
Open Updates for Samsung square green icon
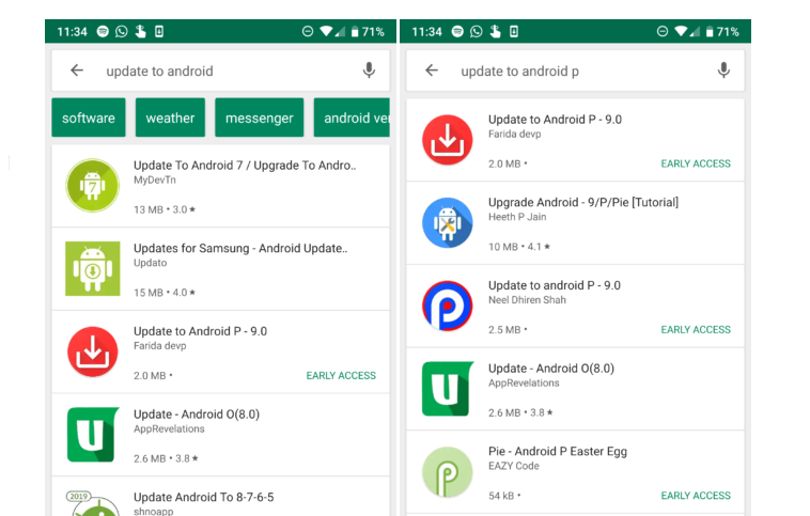(92, 269)
